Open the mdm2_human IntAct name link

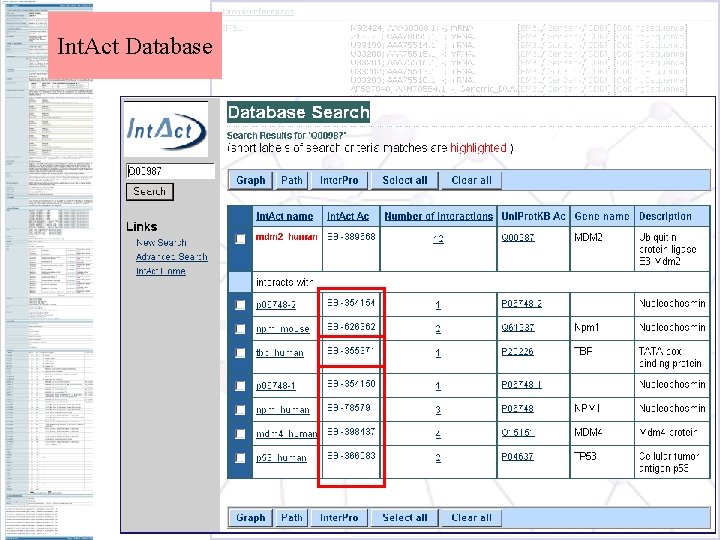point(287,237)
